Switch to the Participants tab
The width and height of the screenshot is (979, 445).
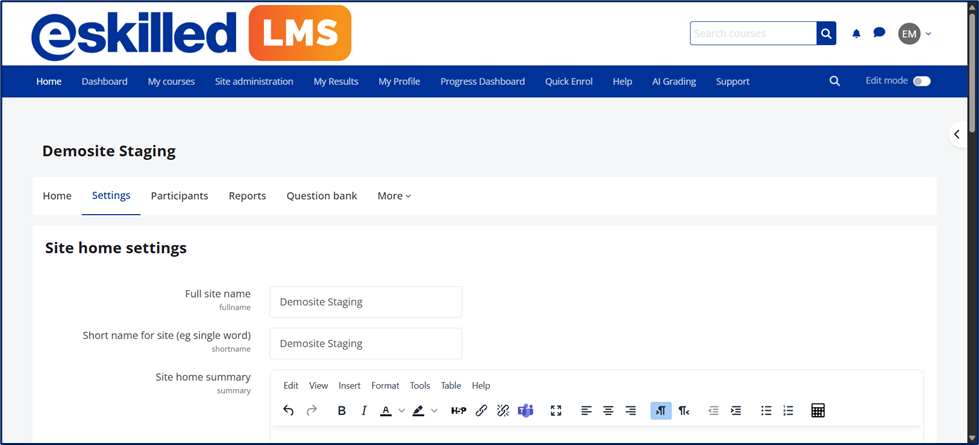[x=179, y=196]
